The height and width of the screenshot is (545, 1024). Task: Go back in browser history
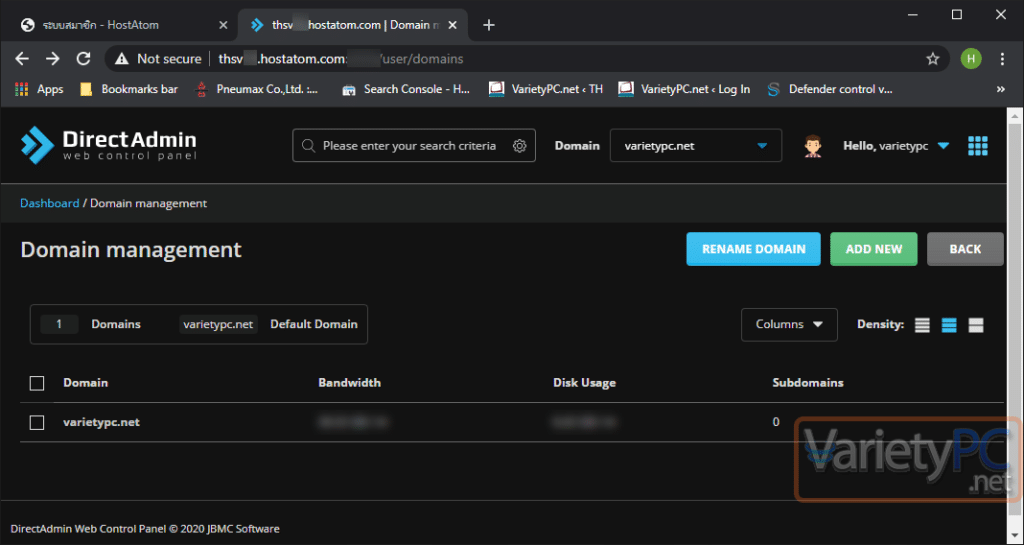click(22, 59)
